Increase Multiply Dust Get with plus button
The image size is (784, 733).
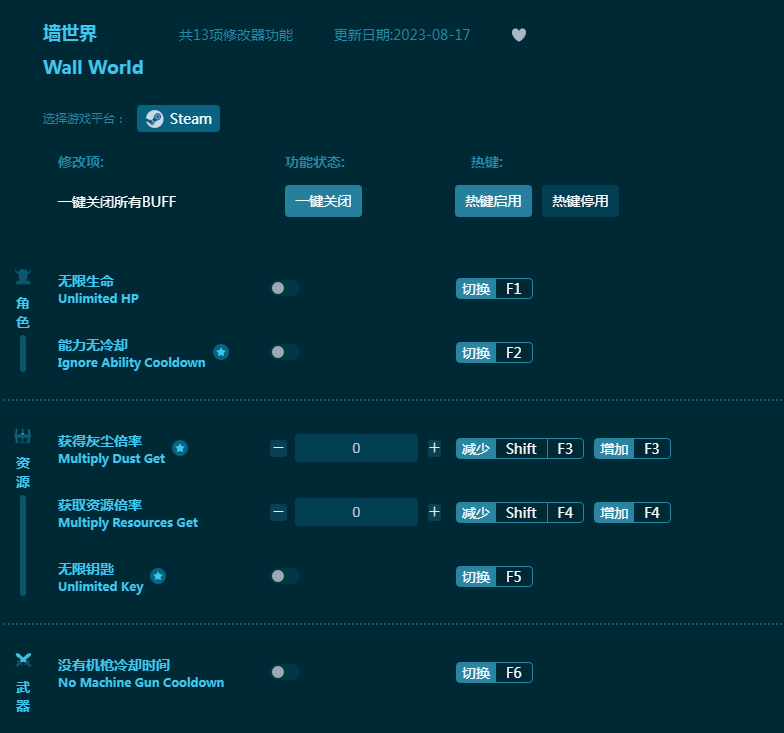coord(434,448)
